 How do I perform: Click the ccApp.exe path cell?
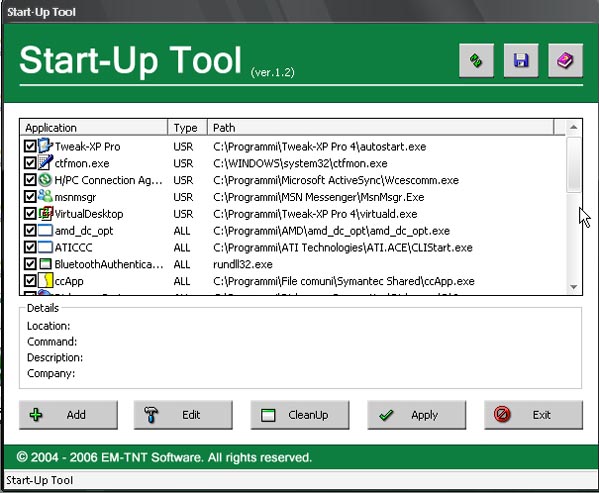click(x=344, y=281)
